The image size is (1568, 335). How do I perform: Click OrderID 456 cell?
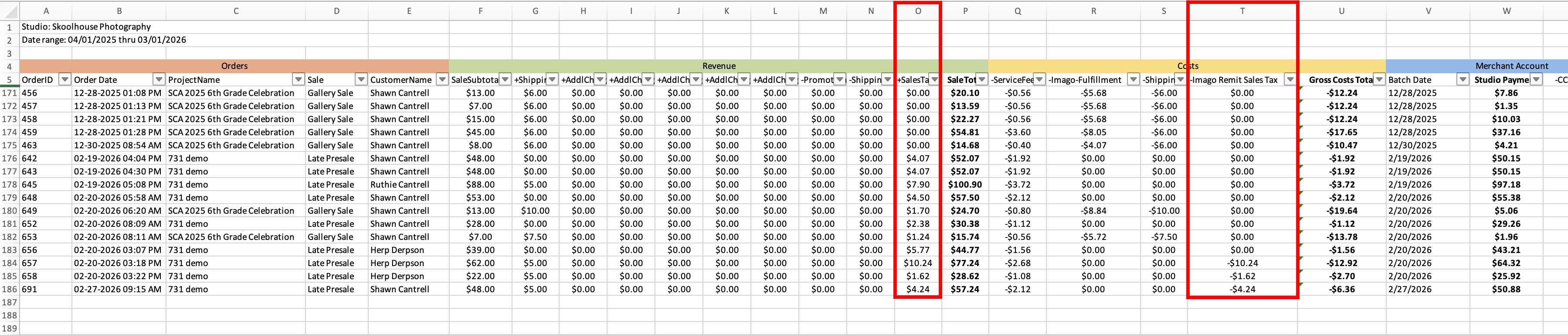[x=46, y=93]
